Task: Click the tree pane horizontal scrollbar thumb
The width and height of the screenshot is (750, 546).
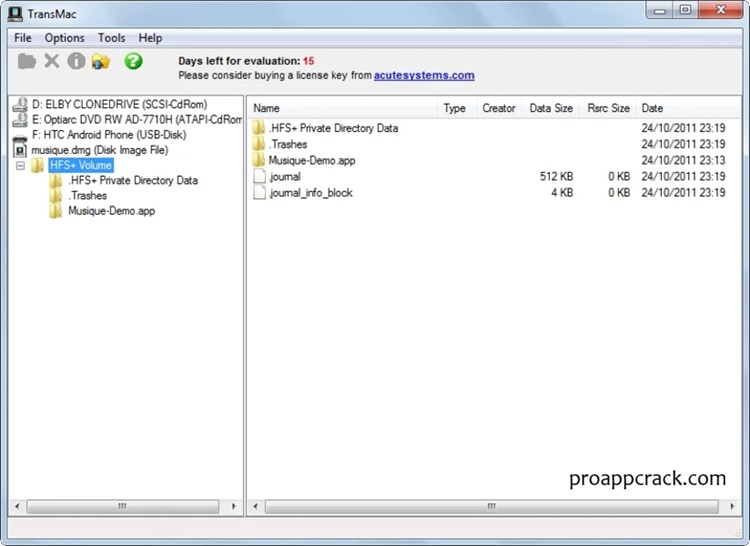Action: click(122, 506)
